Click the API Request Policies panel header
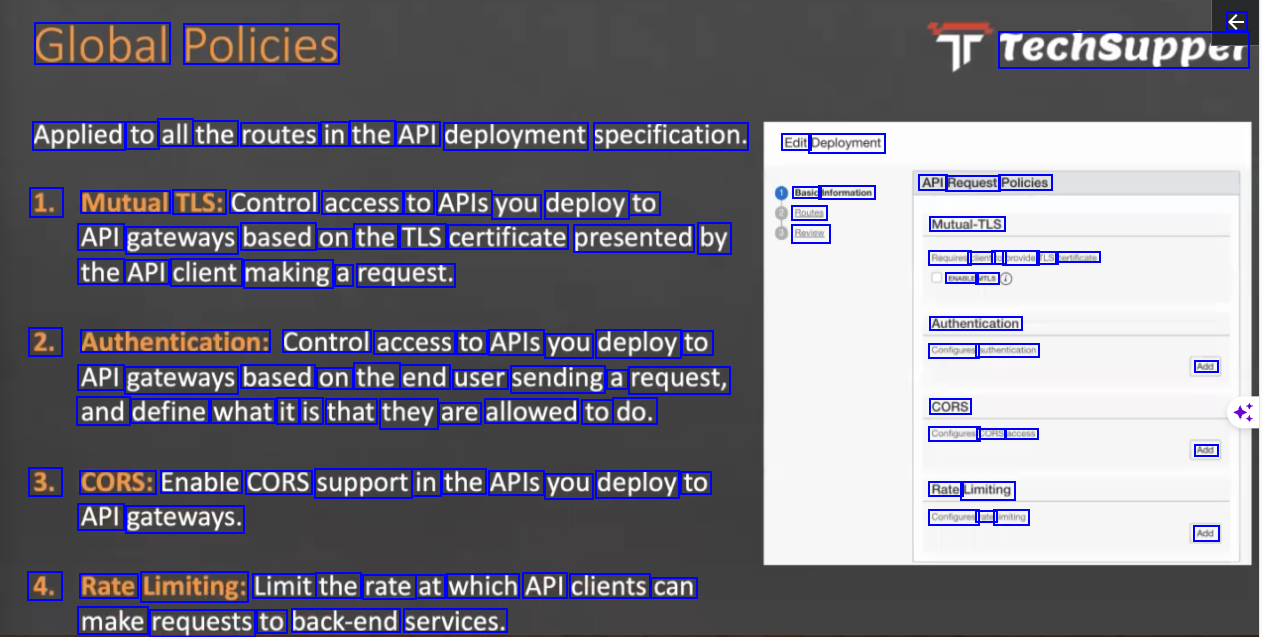 [x=985, y=183]
